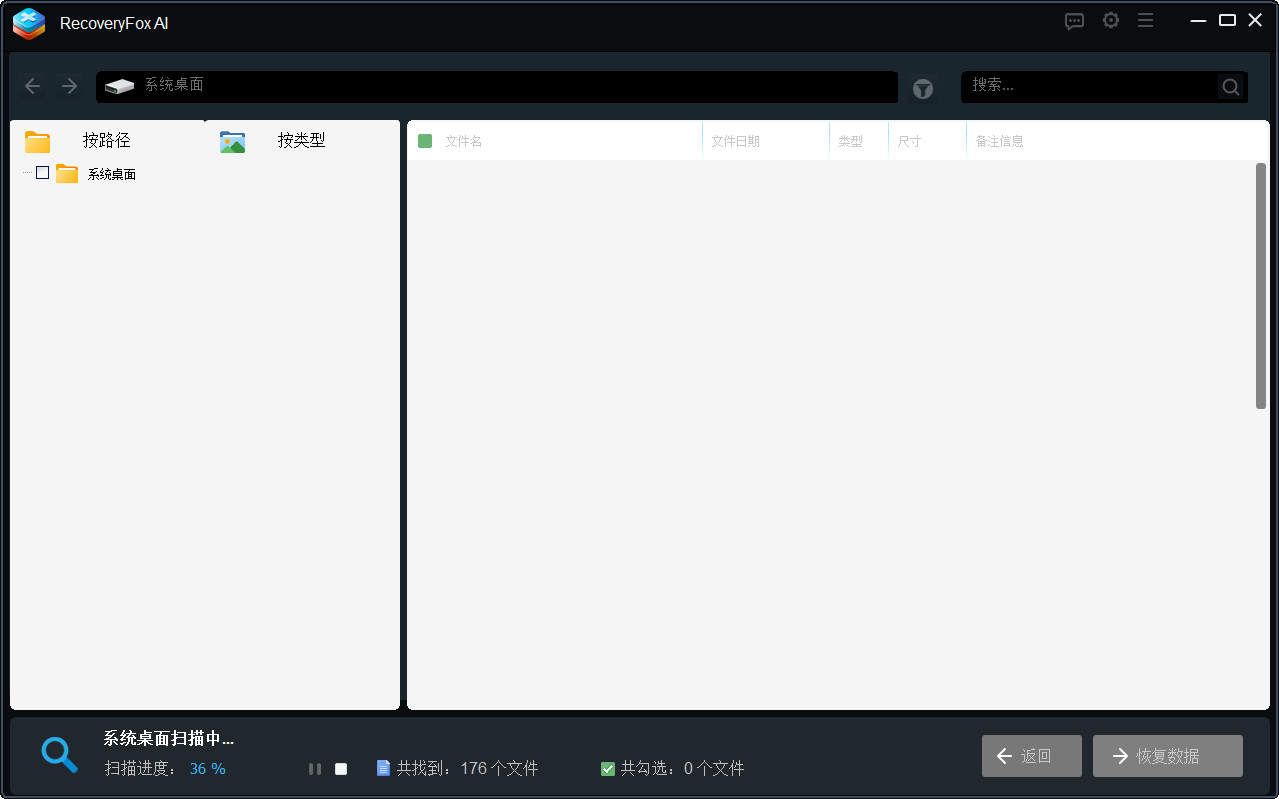Click the forward arrow navigation button
This screenshot has width=1279, height=799.
[68, 86]
